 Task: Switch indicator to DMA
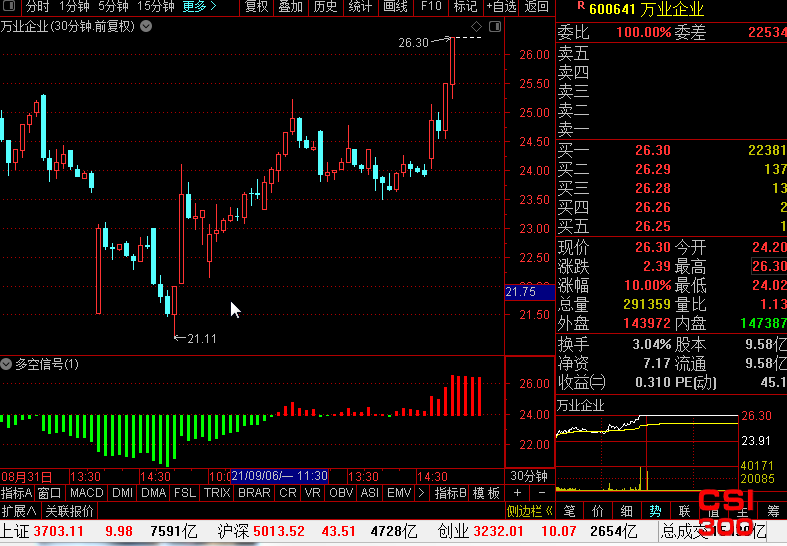[x=154, y=493]
